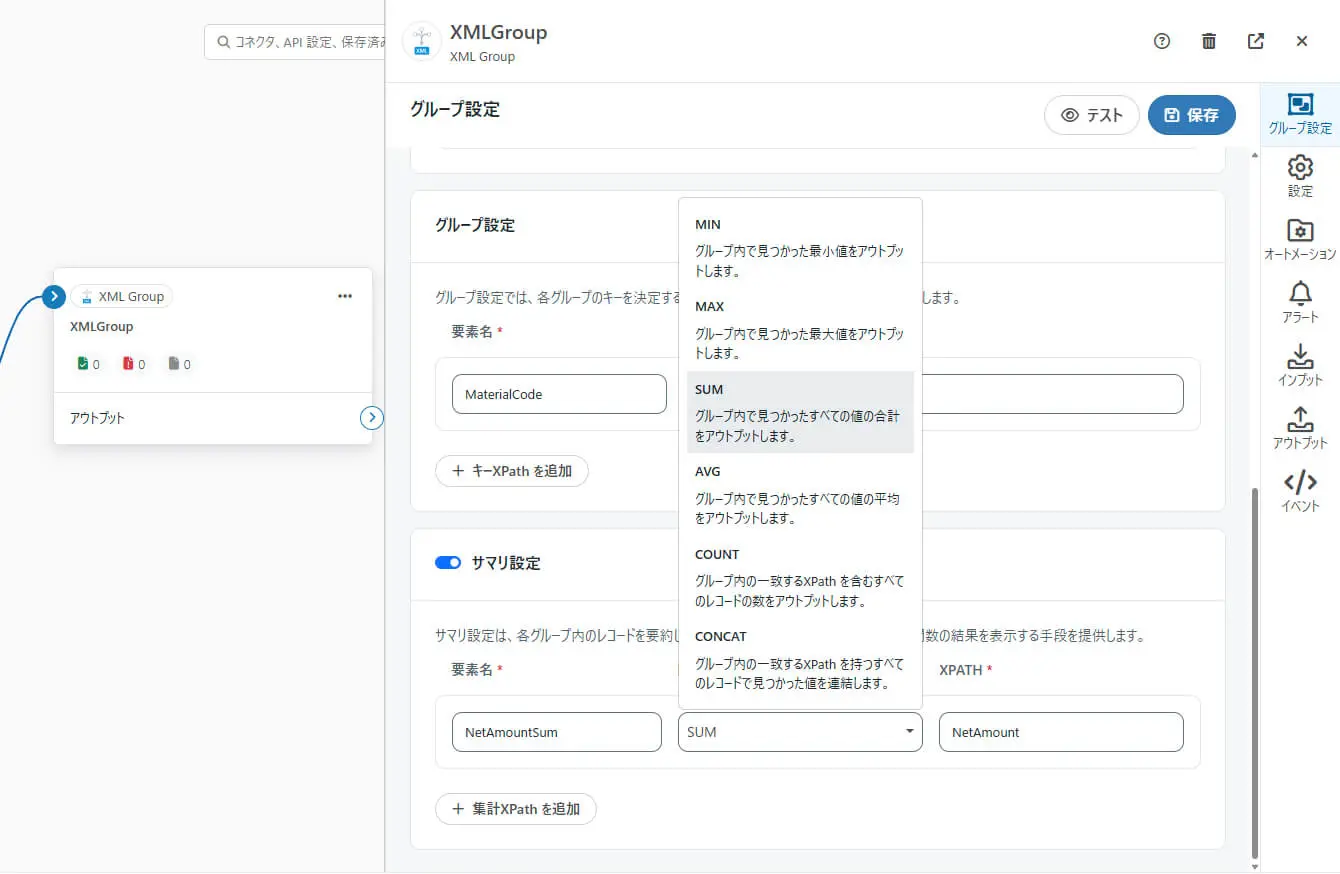Toggle the サマリ設定 switch off

448,563
